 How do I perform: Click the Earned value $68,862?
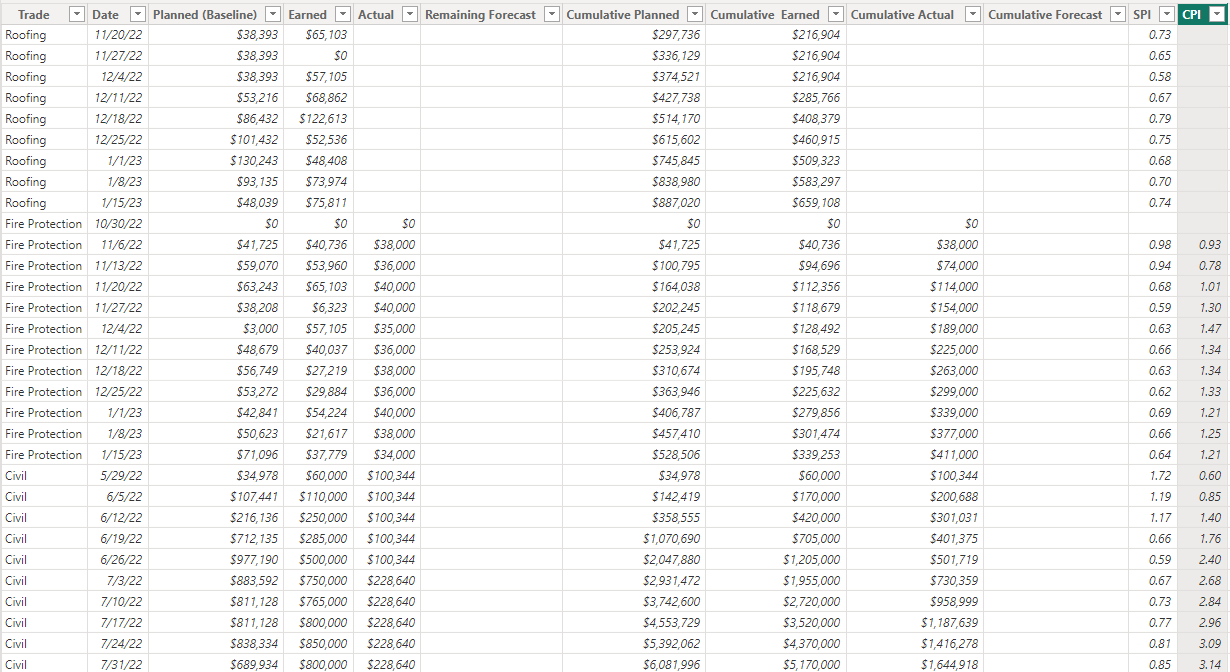pos(327,98)
